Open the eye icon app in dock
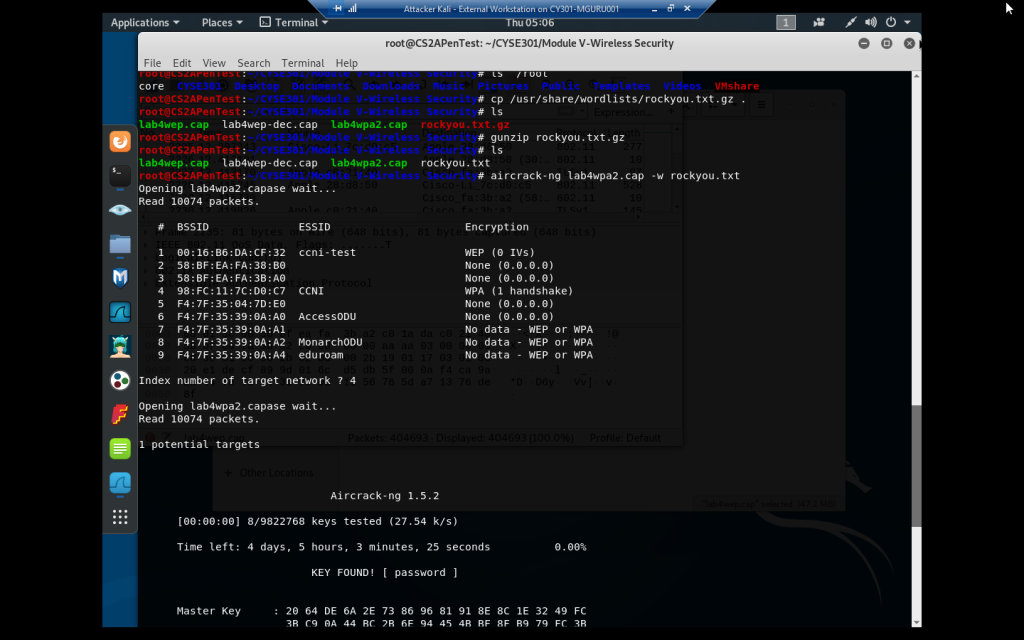 pyautogui.click(x=120, y=210)
